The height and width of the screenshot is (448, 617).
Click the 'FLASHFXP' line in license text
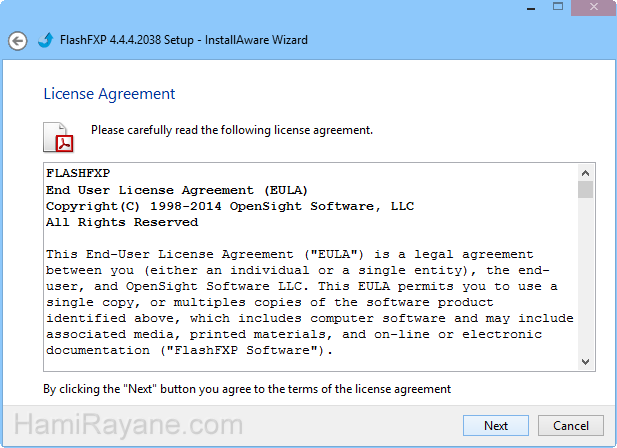78,173
